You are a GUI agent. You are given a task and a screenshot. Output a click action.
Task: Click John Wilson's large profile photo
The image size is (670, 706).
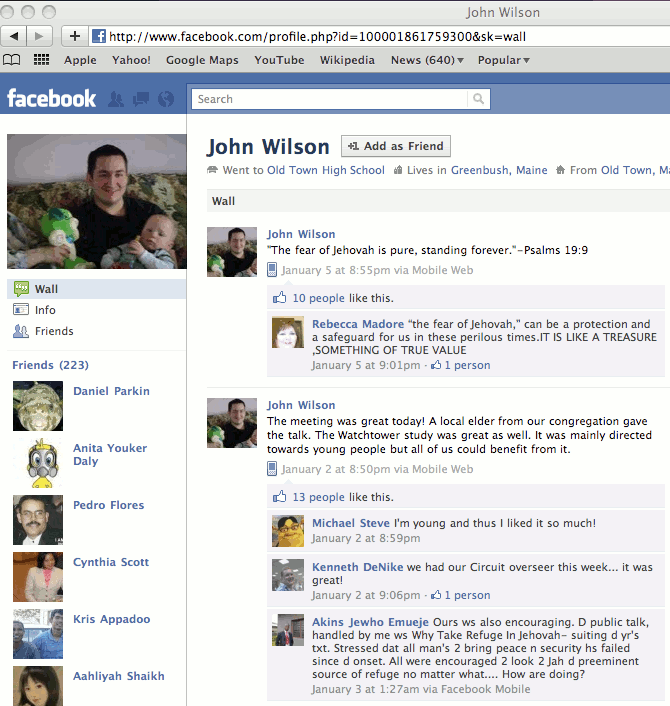97,201
